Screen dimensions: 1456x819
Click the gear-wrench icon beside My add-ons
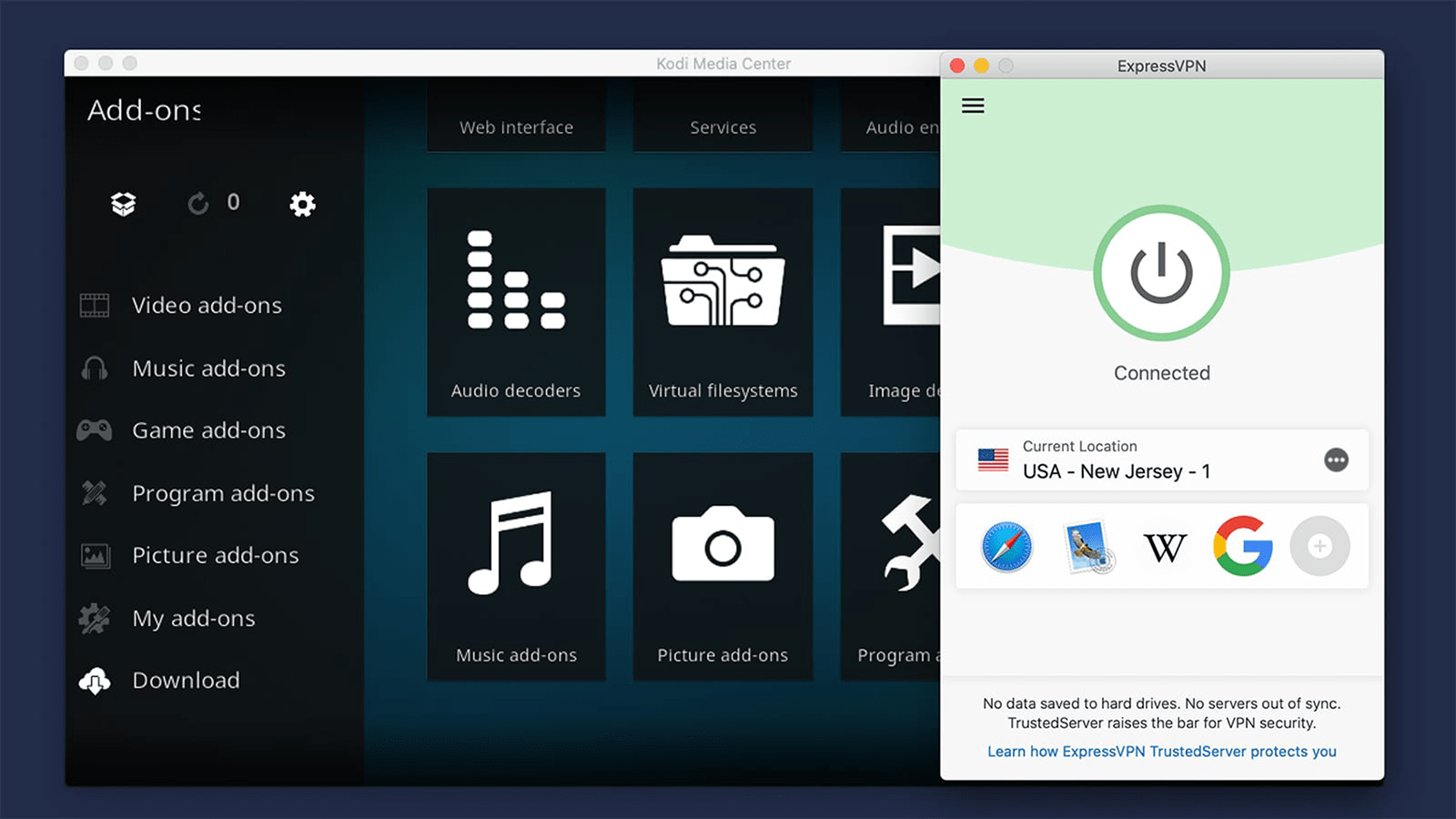(x=95, y=618)
